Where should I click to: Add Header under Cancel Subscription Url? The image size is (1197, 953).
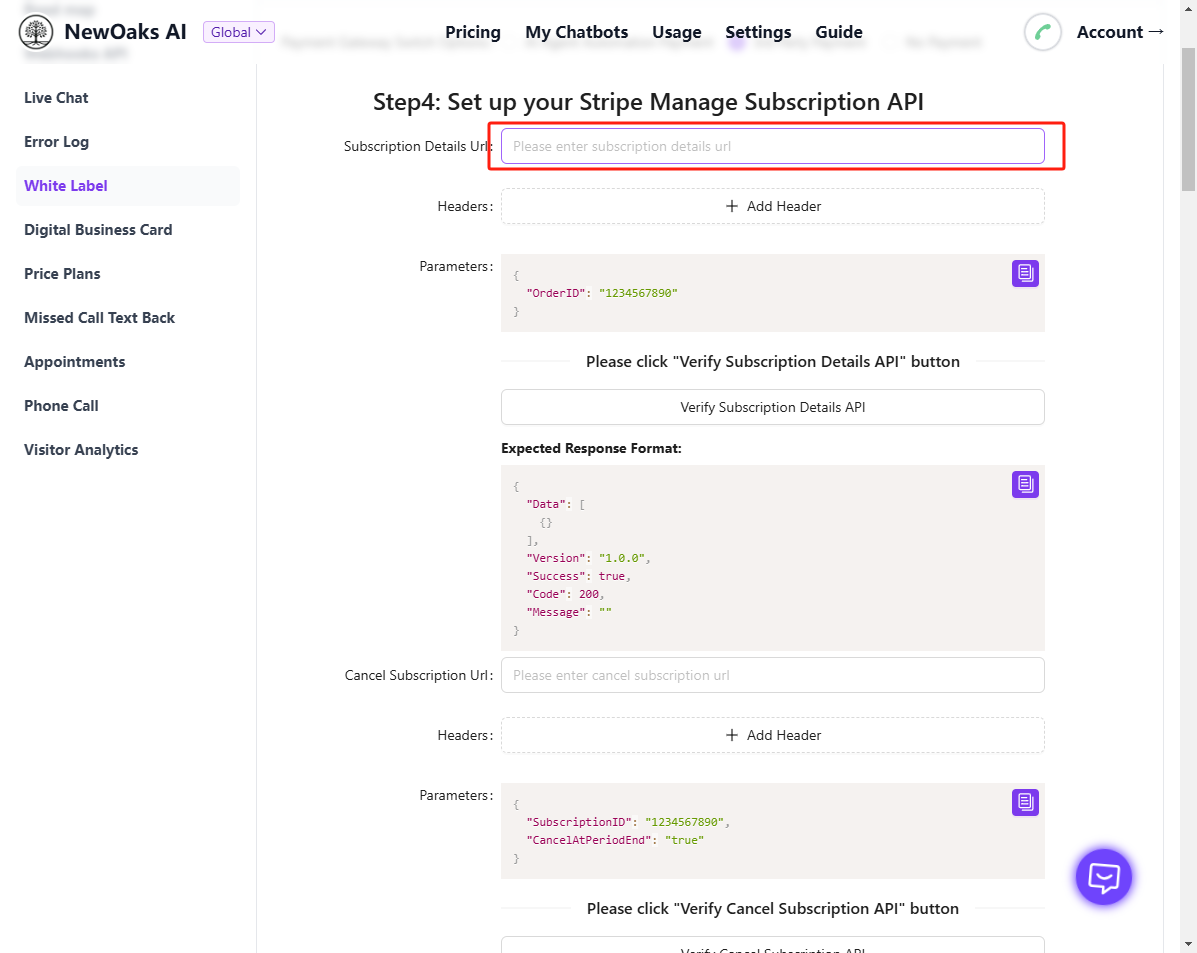(772, 735)
